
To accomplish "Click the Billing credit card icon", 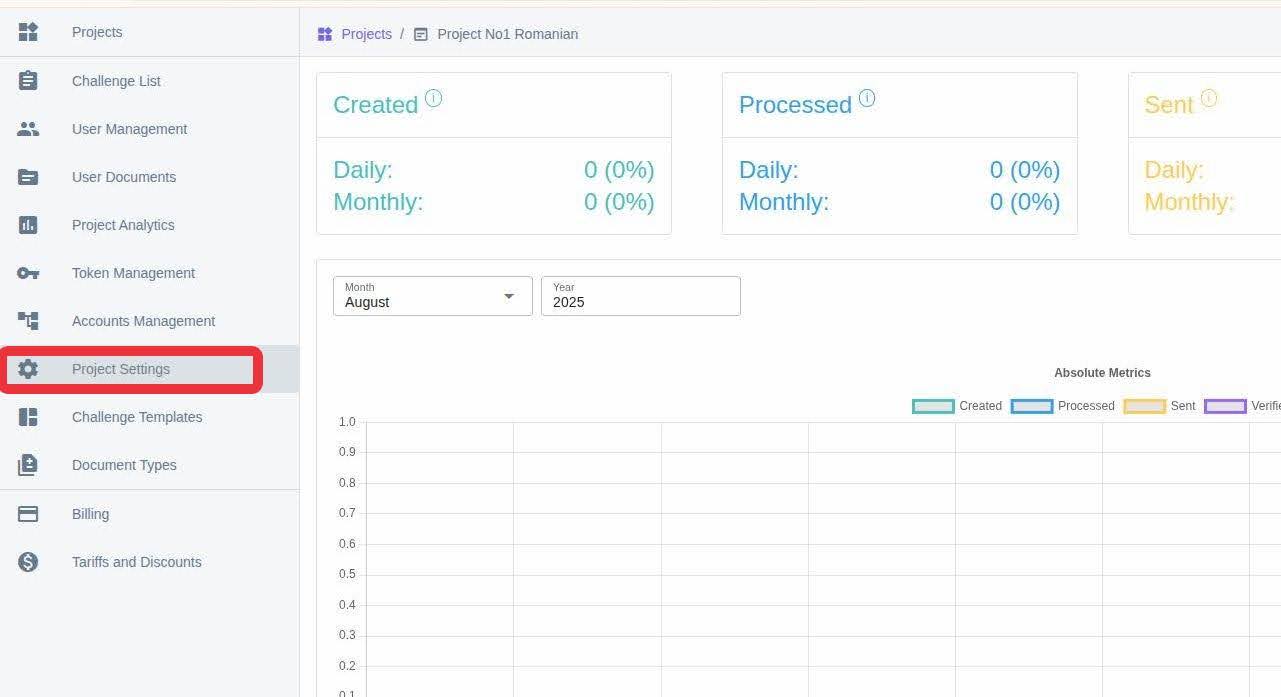I will click(28, 514).
